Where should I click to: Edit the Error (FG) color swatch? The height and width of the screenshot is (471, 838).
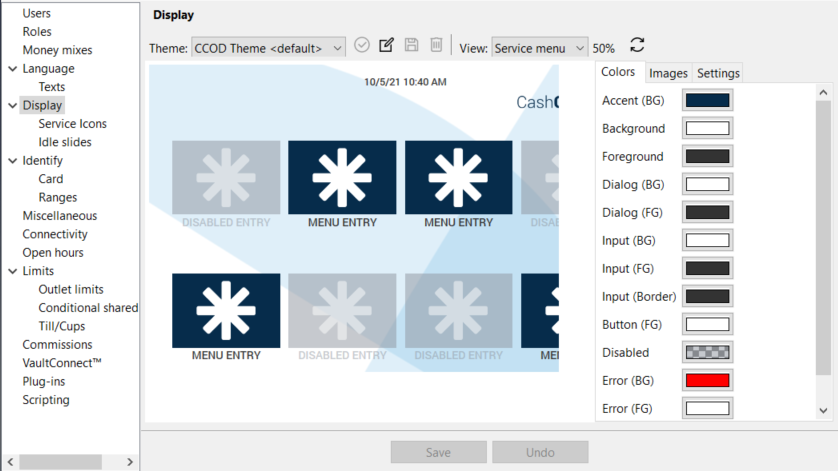click(x=708, y=408)
